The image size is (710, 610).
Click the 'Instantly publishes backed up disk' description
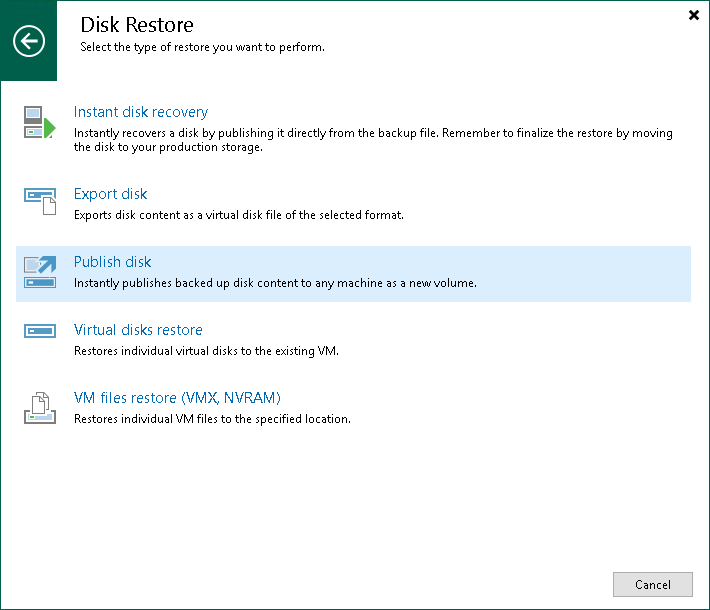click(275, 283)
